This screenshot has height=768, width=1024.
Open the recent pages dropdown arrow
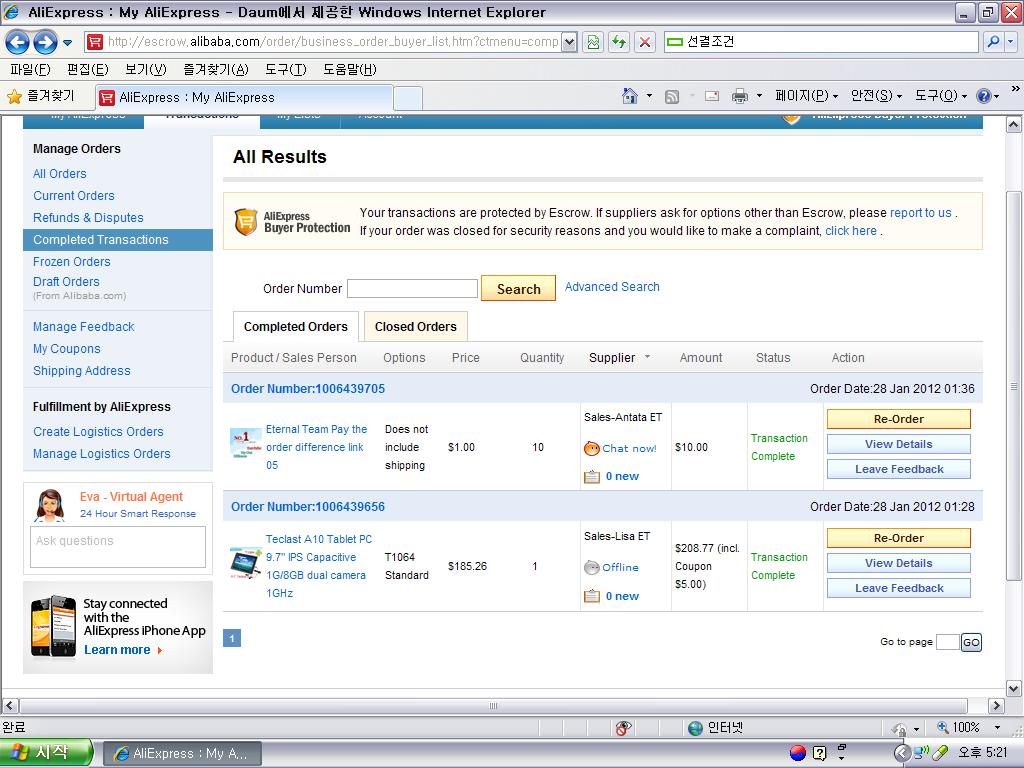click(67, 43)
